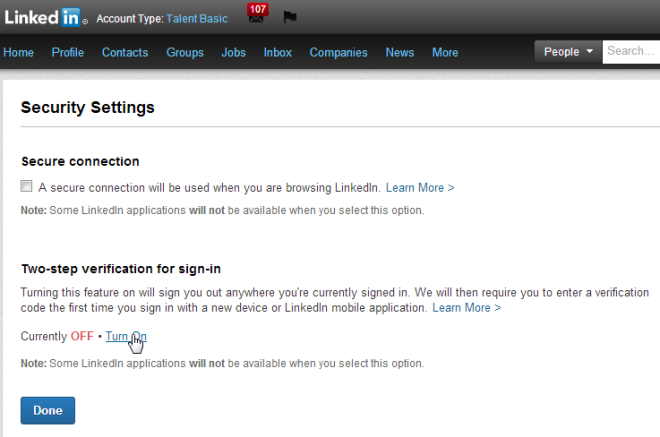Open the Contacts menu
Image resolution: width=660 pixels, height=437 pixels.
click(x=125, y=52)
